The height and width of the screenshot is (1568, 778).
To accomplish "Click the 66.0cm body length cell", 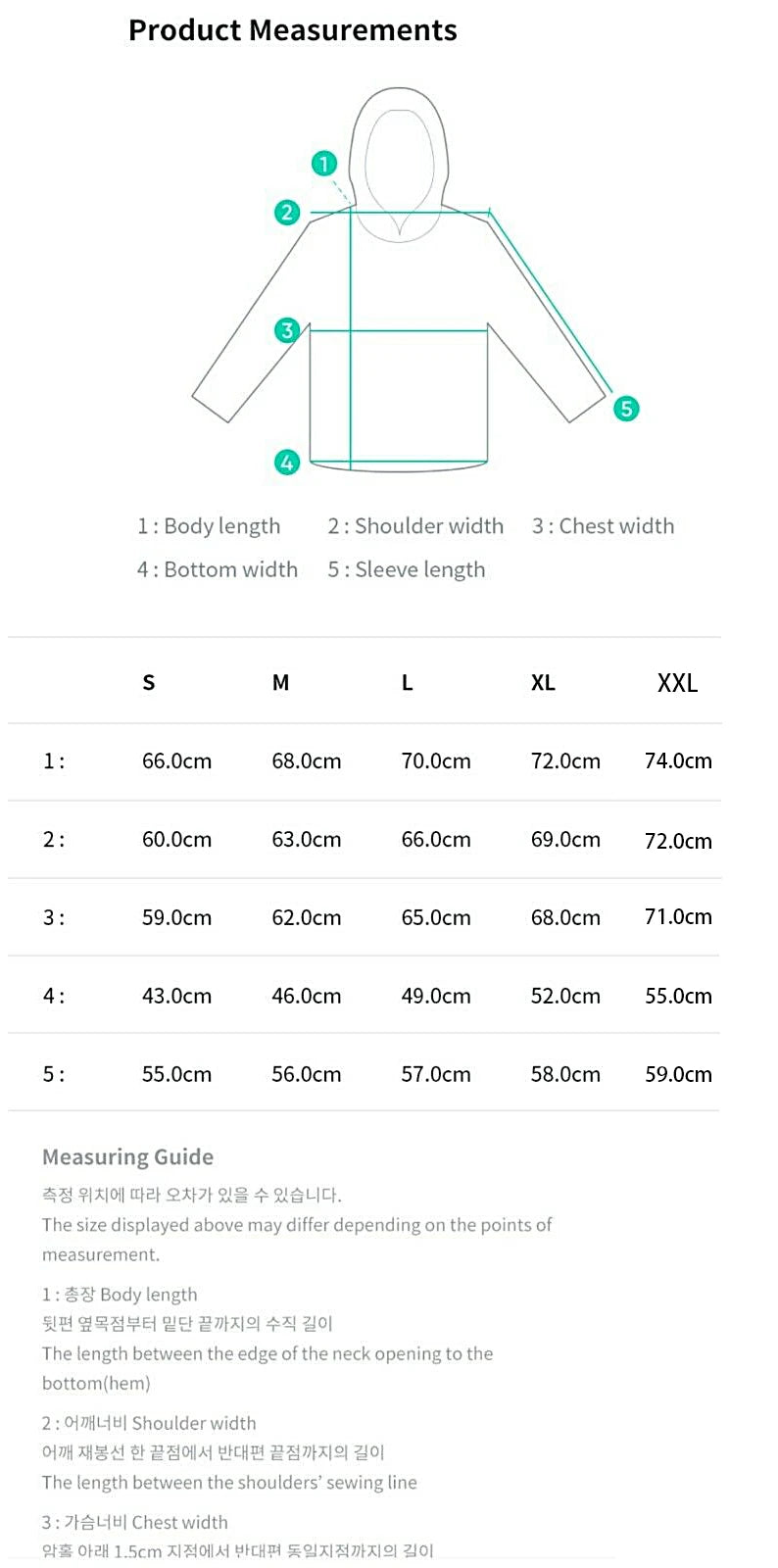I will click(176, 761).
